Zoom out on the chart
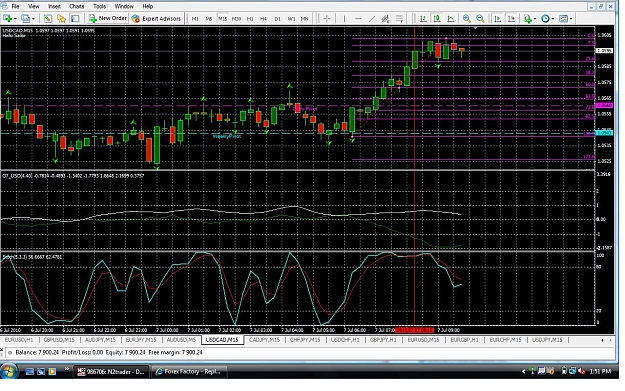This screenshot has width=625, height=391. click(480, 18)
